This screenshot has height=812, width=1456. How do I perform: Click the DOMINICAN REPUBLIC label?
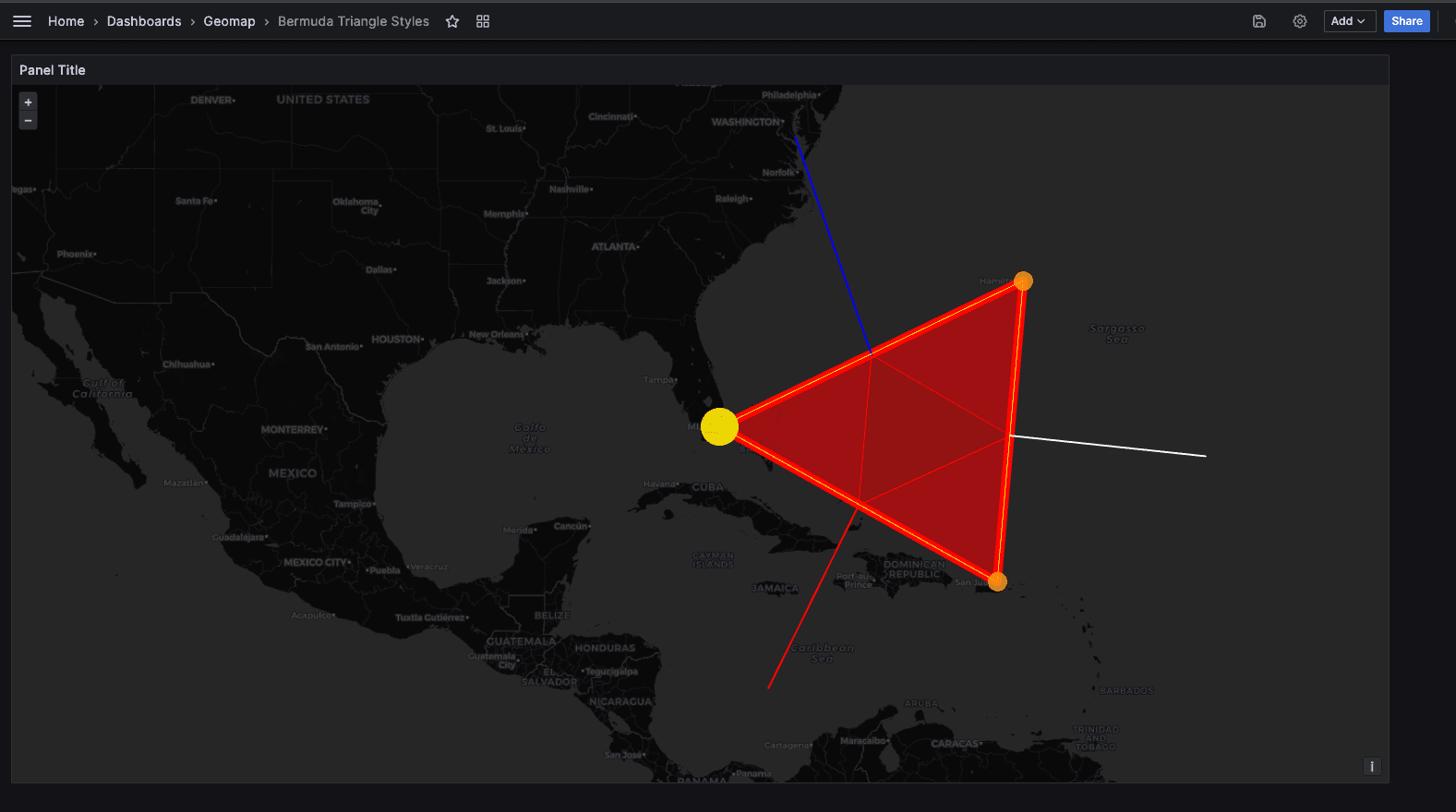[x=914, y=569]
